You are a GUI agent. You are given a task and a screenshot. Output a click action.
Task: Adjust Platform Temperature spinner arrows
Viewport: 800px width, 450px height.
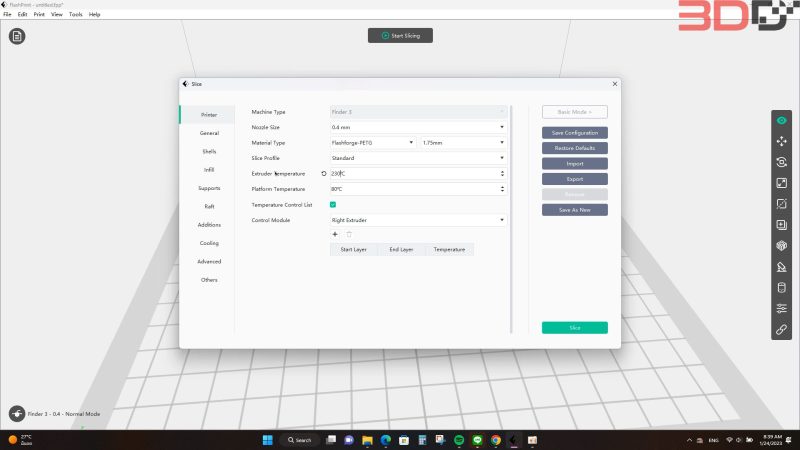[x=502, y=189]
